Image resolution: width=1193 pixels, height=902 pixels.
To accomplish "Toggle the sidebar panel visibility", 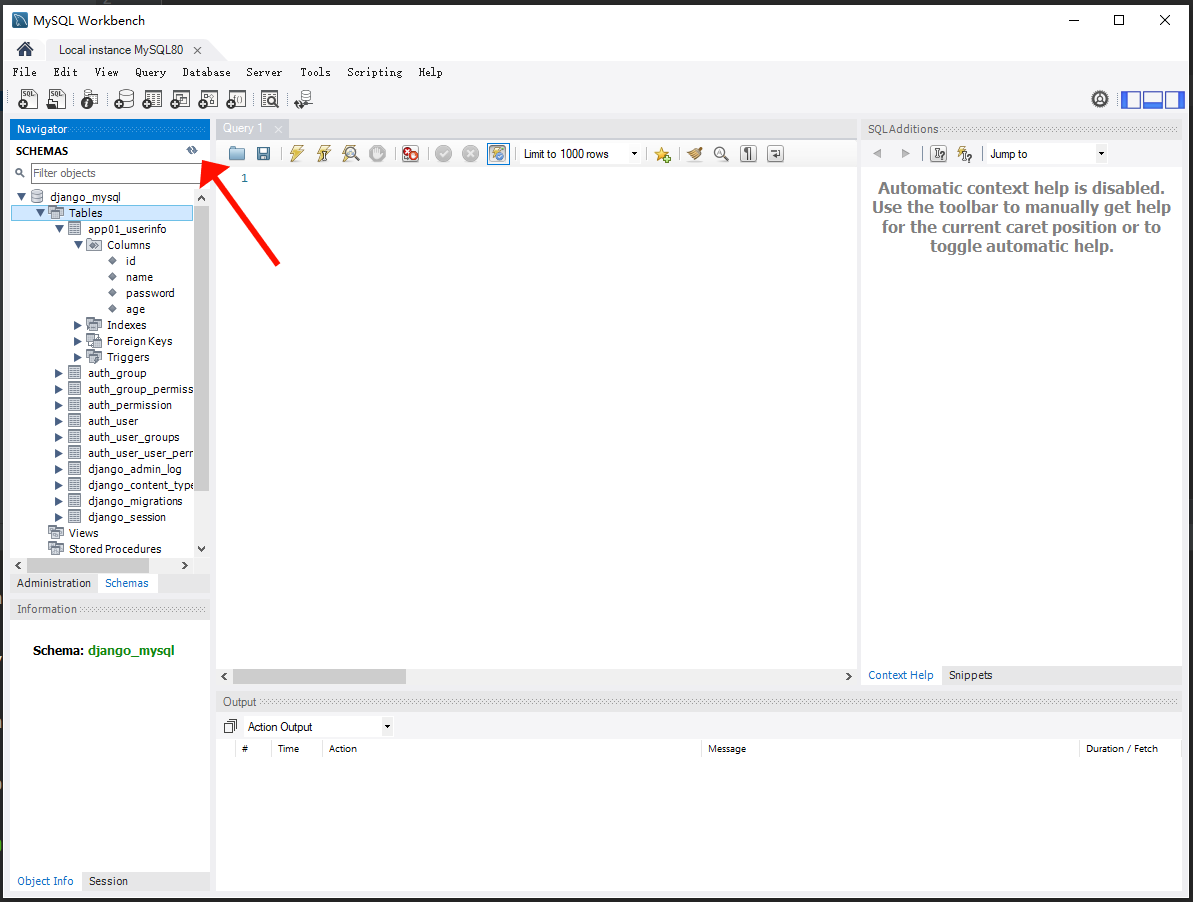I will 1131,100.
